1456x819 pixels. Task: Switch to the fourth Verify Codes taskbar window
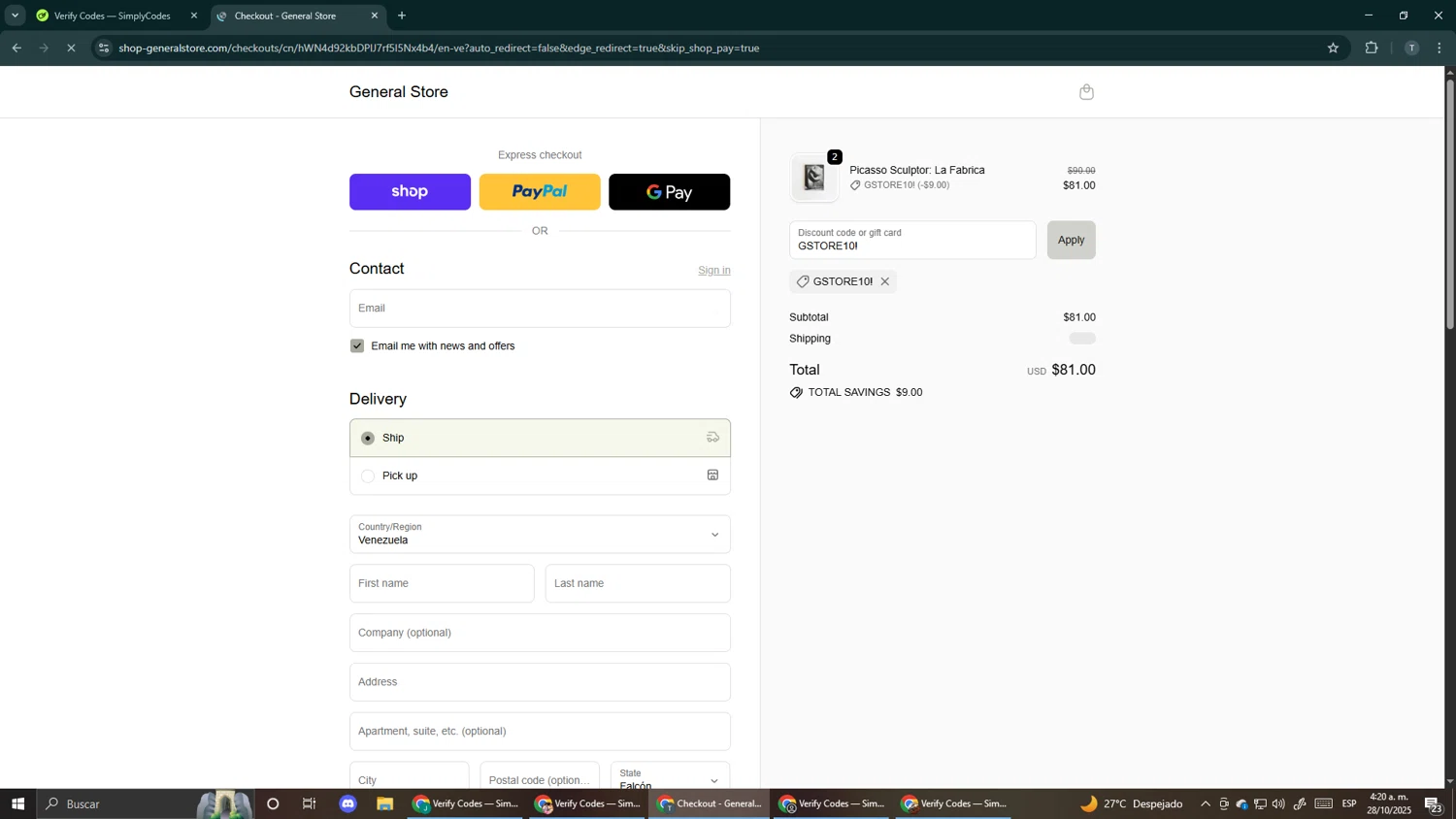click(x=832, y=803)
